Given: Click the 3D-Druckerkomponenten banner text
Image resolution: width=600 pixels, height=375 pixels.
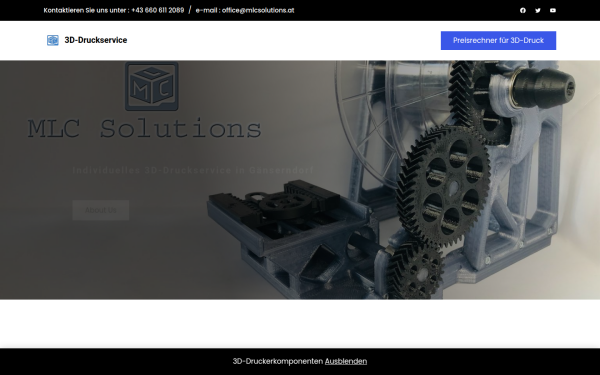Looking at the screenshot, I should coord(278,361).
